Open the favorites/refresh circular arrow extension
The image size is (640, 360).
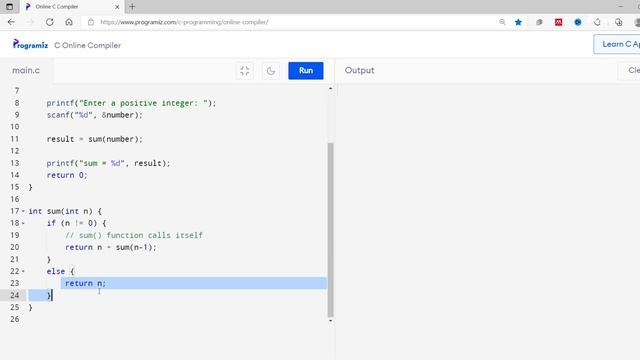pyautogui.click(x=597, y=22)
